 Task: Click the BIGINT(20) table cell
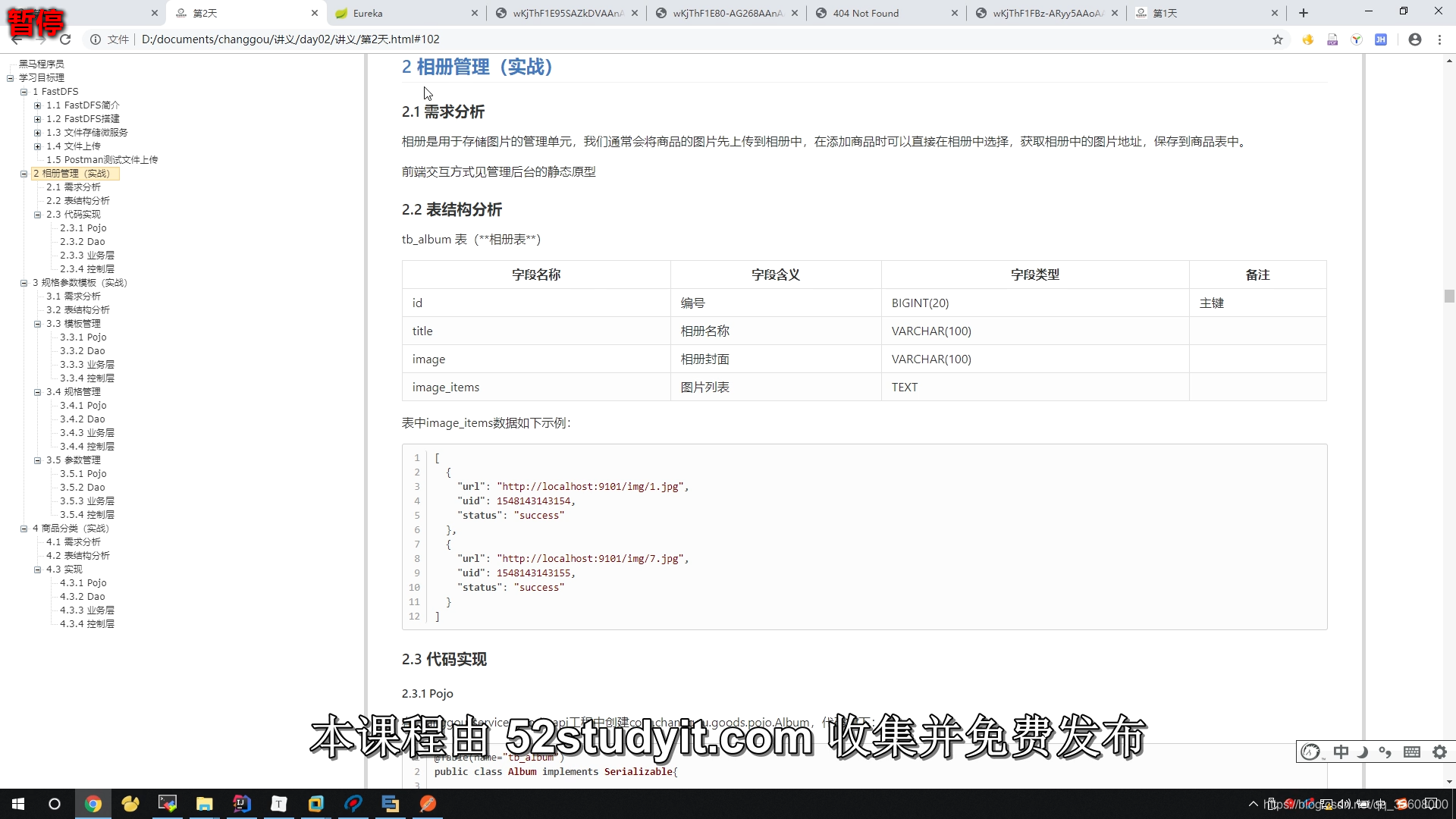pos(1034,303)
